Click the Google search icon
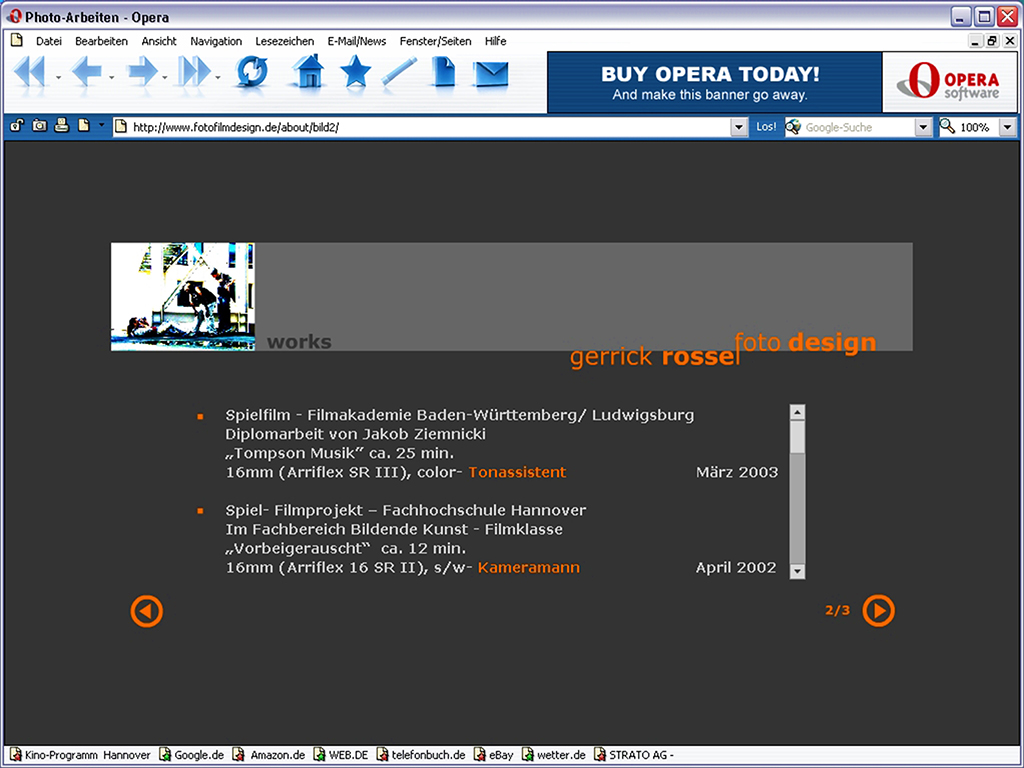This screenshot has width=1024, height=768. (x=793, y=127)
